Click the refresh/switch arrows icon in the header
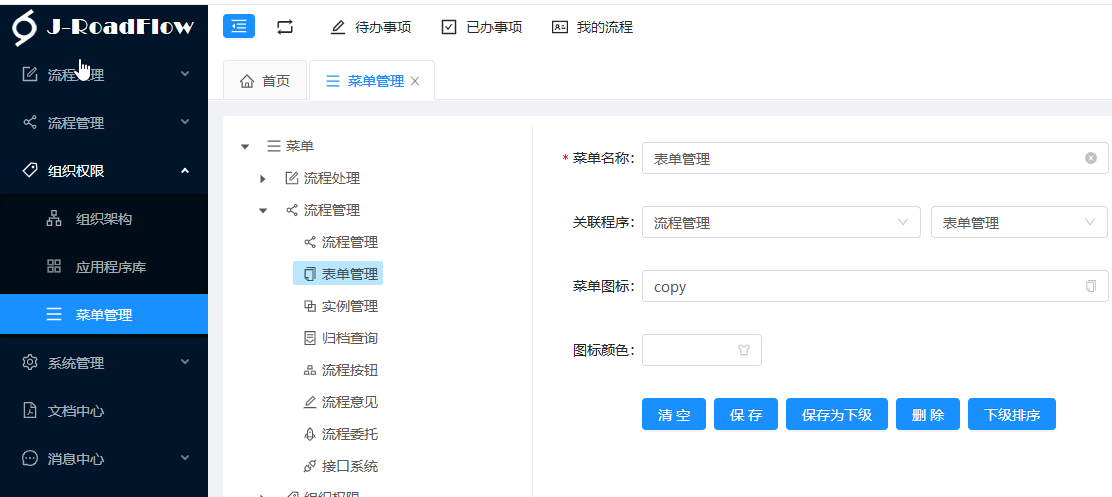This screenshot has height=497, width=1112. click(x=284, y=27)
